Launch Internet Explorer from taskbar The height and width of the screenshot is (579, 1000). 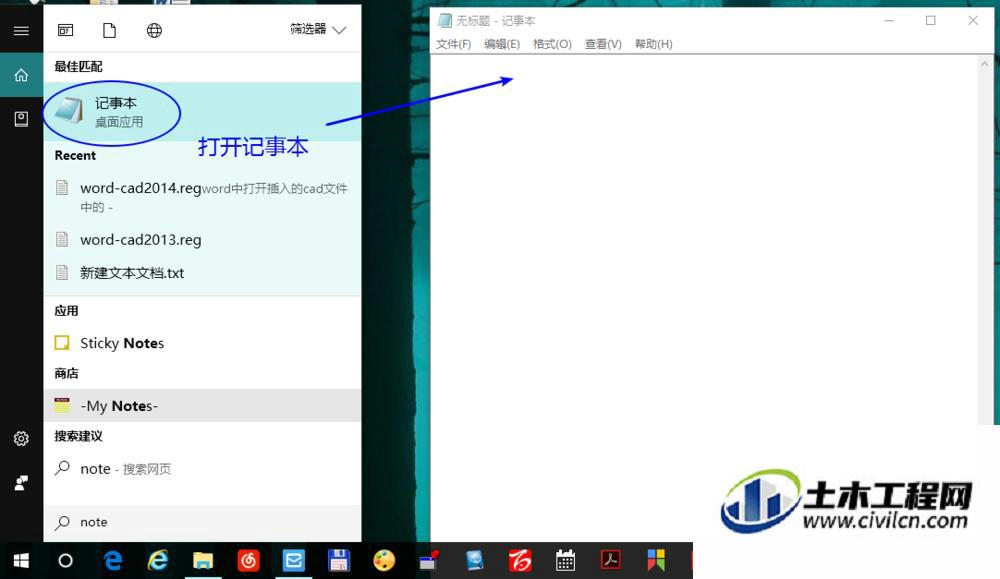point(158,561)
